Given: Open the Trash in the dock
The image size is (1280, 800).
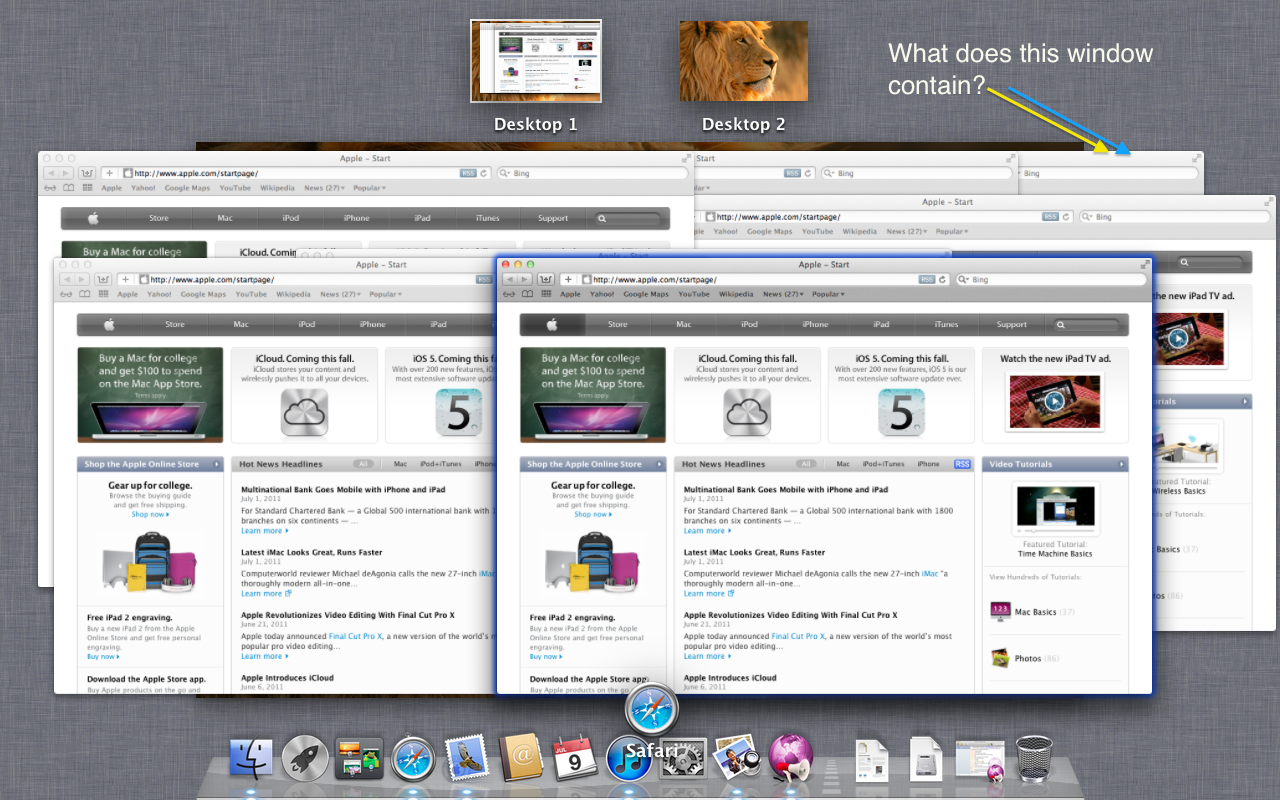Looking at the screenshot, I should tap(1034, 758).
